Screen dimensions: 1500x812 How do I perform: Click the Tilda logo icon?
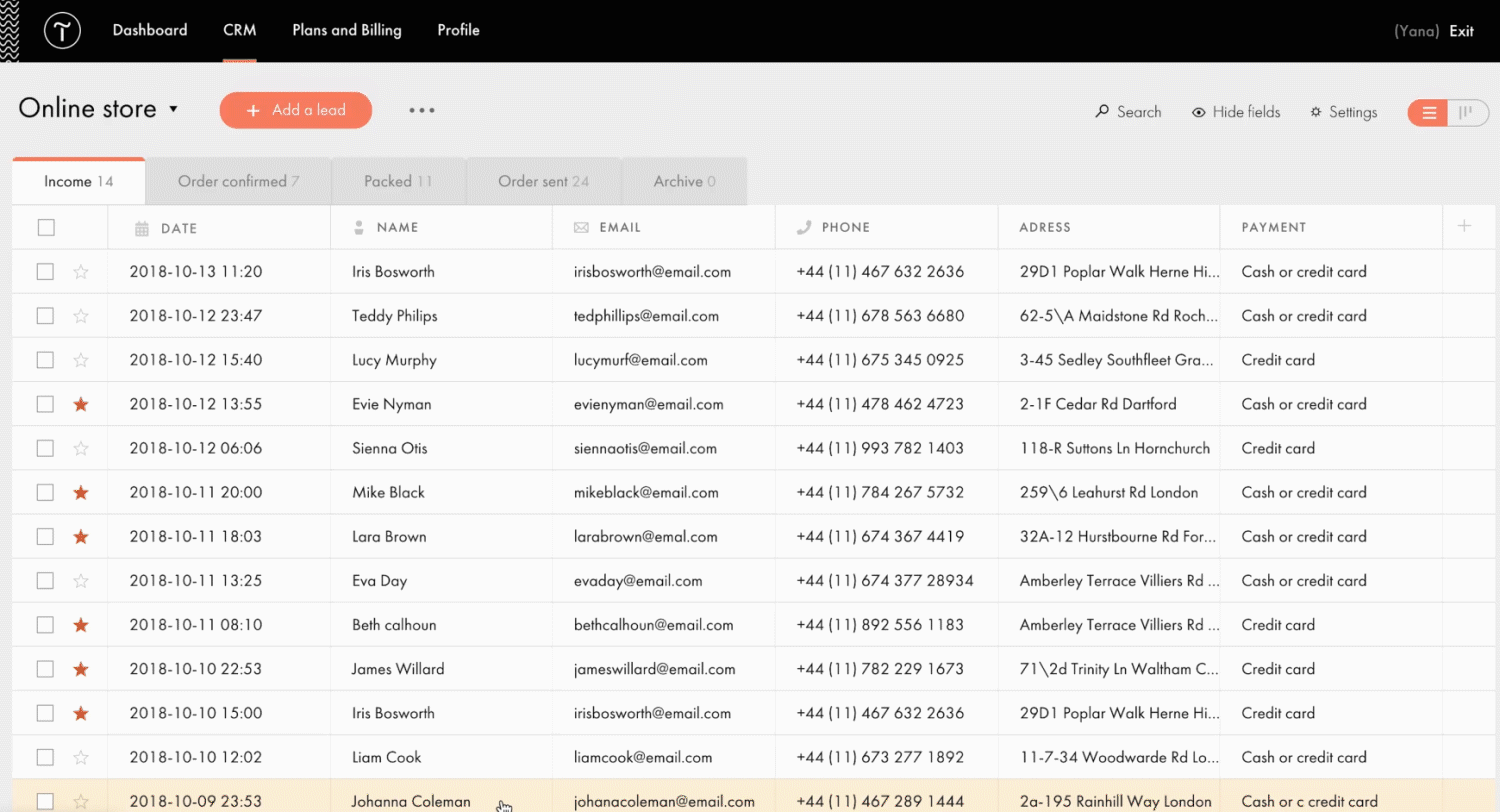[62, 31]
